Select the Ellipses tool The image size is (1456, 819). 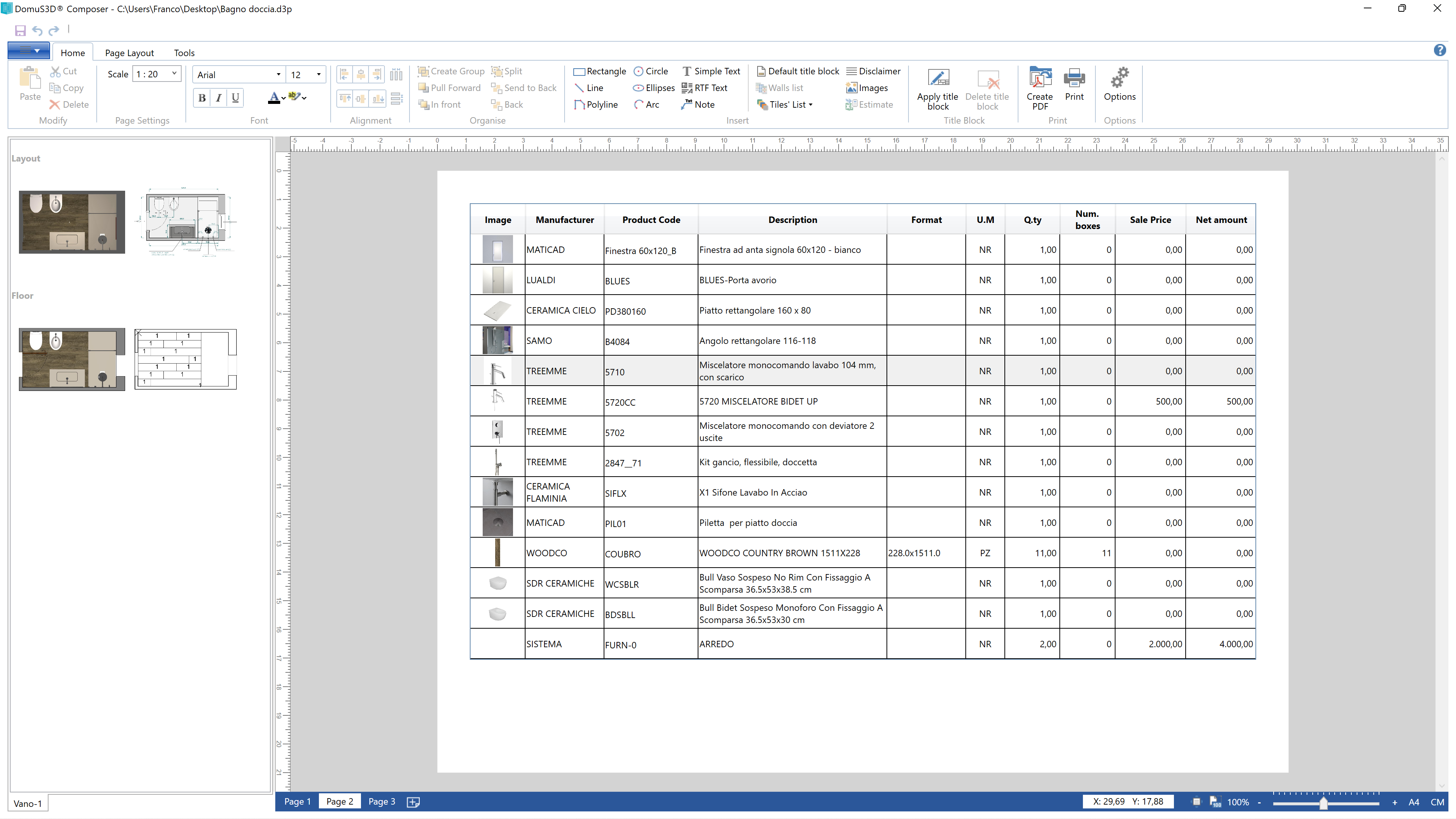tap(654, 88)
